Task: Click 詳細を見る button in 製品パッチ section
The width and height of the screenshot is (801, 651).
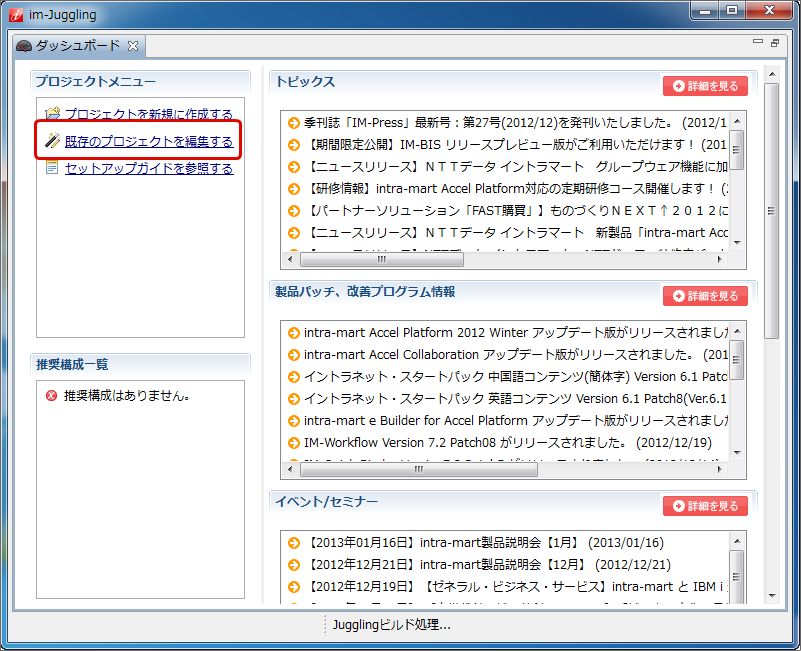Action: (705, 296)
